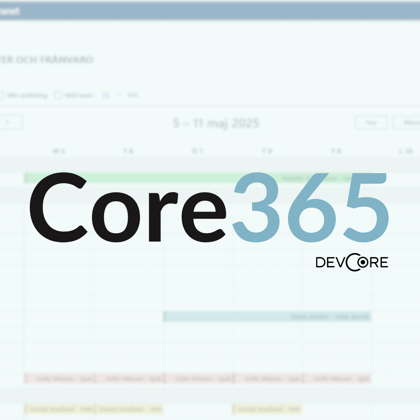Click the Monday 5 column header

[x=59, y=151]
